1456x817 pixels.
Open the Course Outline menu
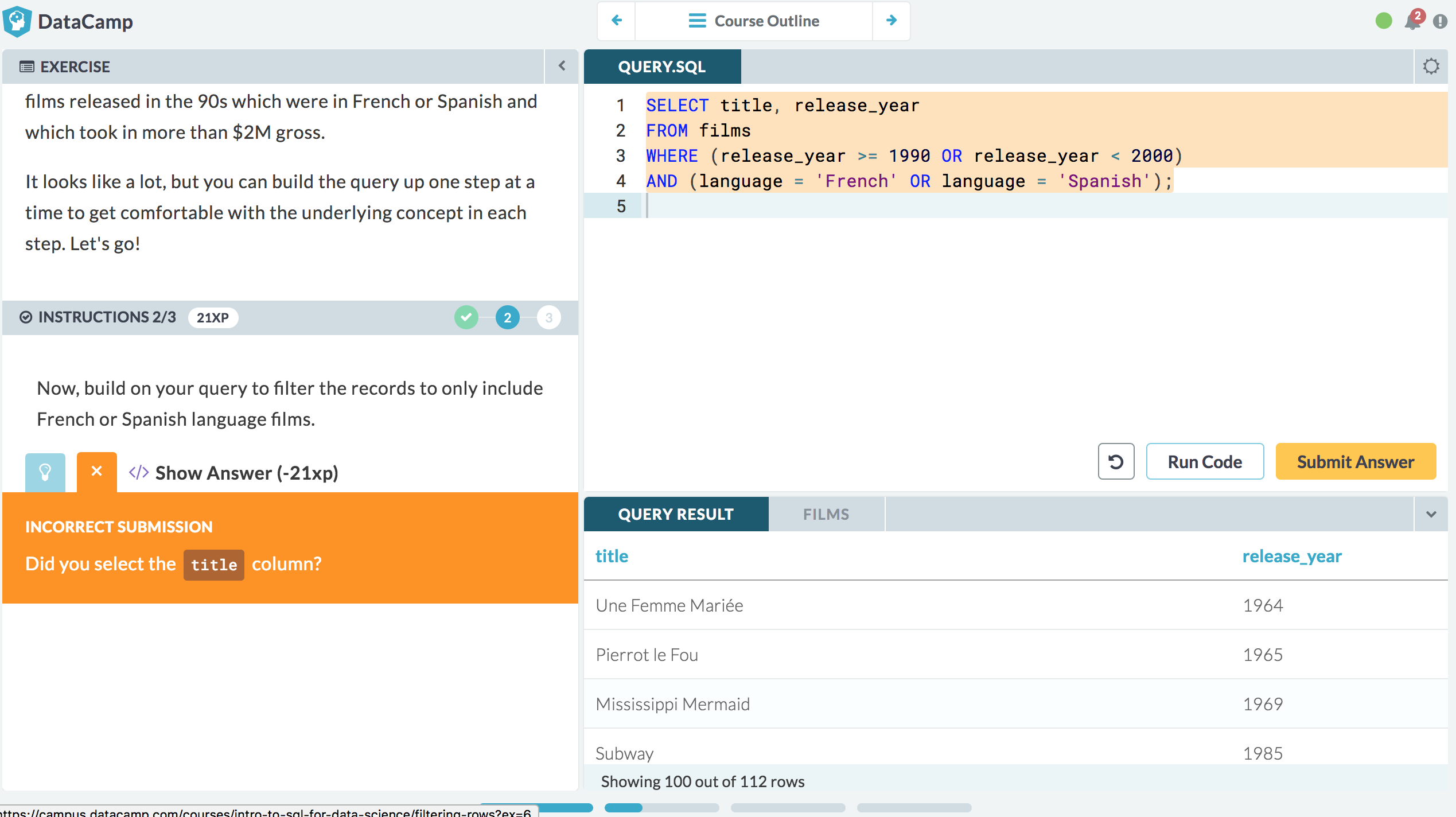(x=753, y=21)
